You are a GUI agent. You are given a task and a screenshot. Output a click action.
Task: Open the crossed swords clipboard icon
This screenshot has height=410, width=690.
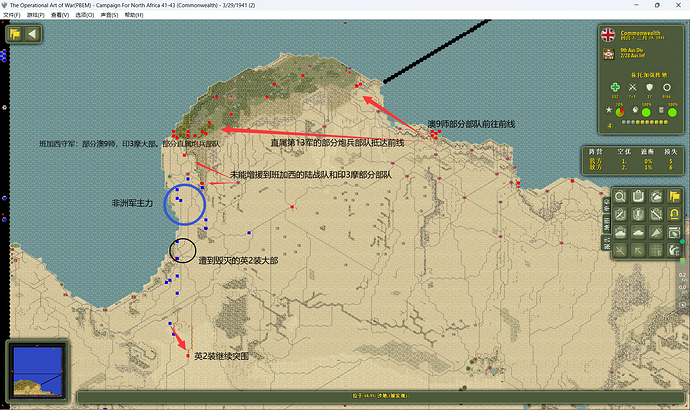[x=620, y=214]
